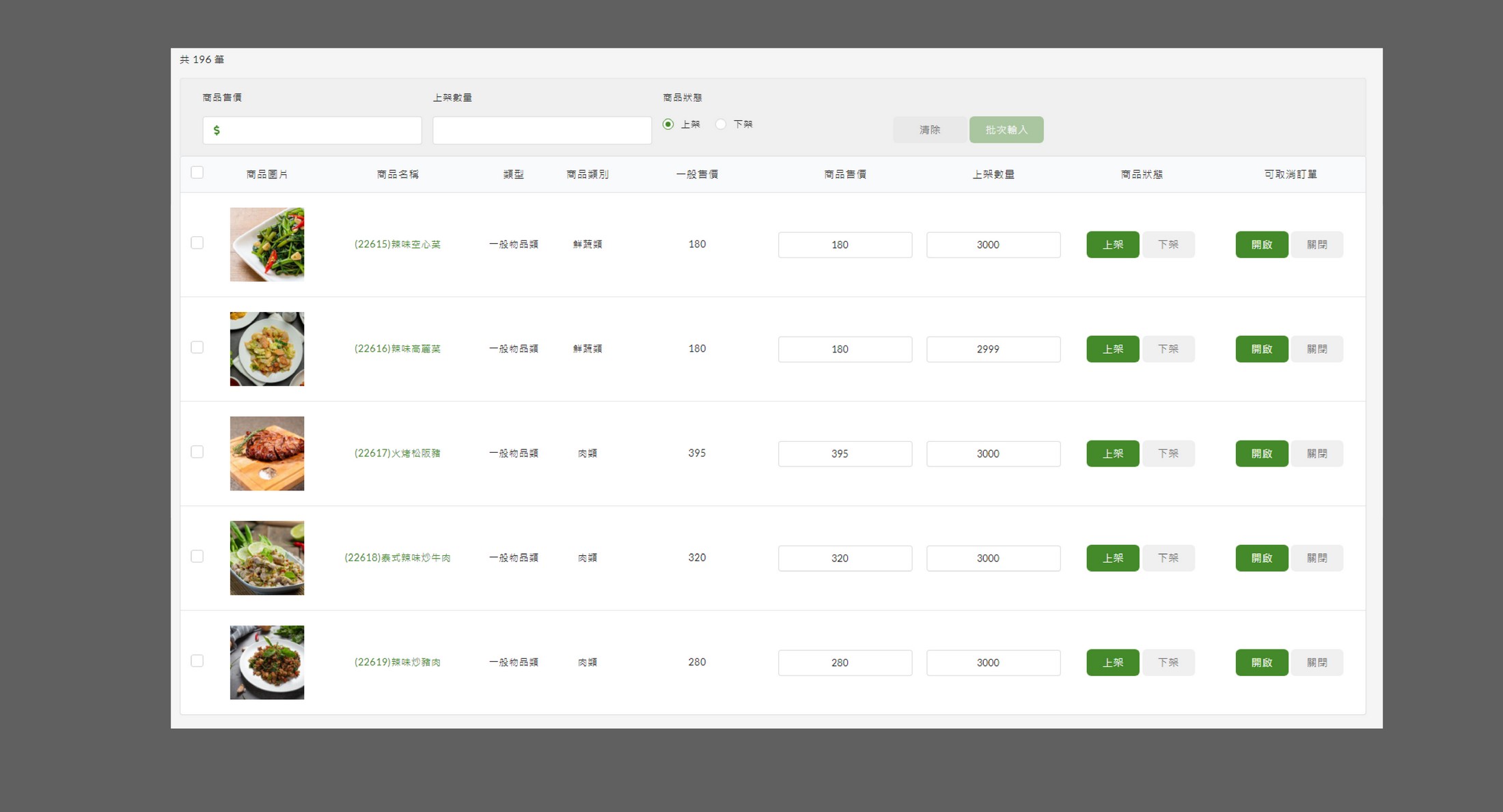Click the 商品類別 column header
This screenshot has height=812, width=1503.
point(588,175)
